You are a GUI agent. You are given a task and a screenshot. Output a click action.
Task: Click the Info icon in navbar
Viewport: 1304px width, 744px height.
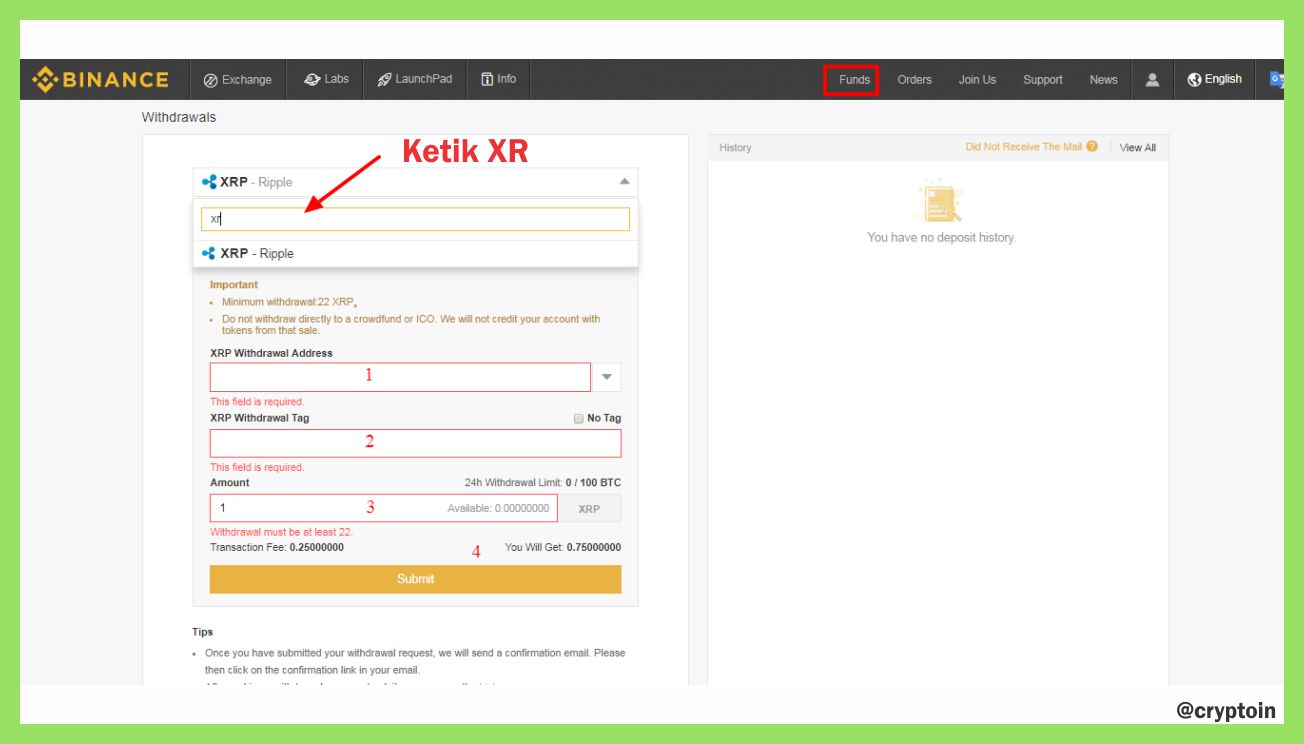point(487,79)
